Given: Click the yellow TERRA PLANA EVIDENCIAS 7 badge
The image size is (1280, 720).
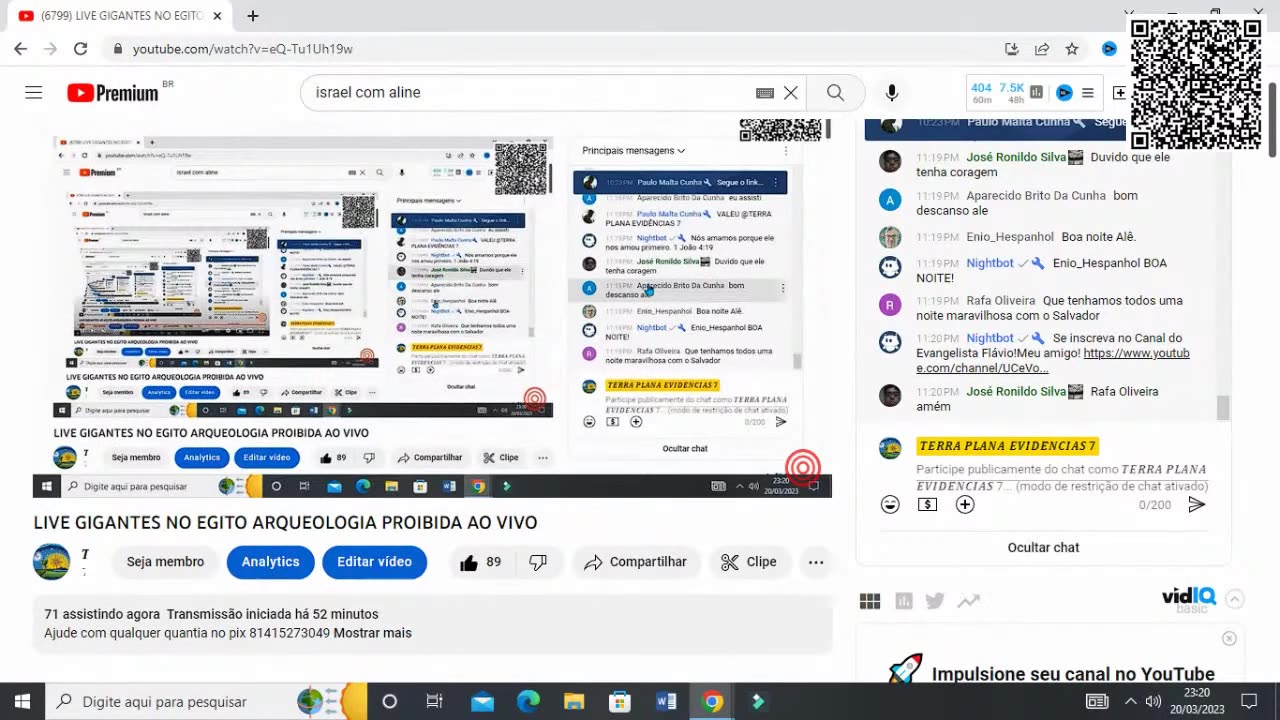Looking at the screenshot, I should (1007, 446).
